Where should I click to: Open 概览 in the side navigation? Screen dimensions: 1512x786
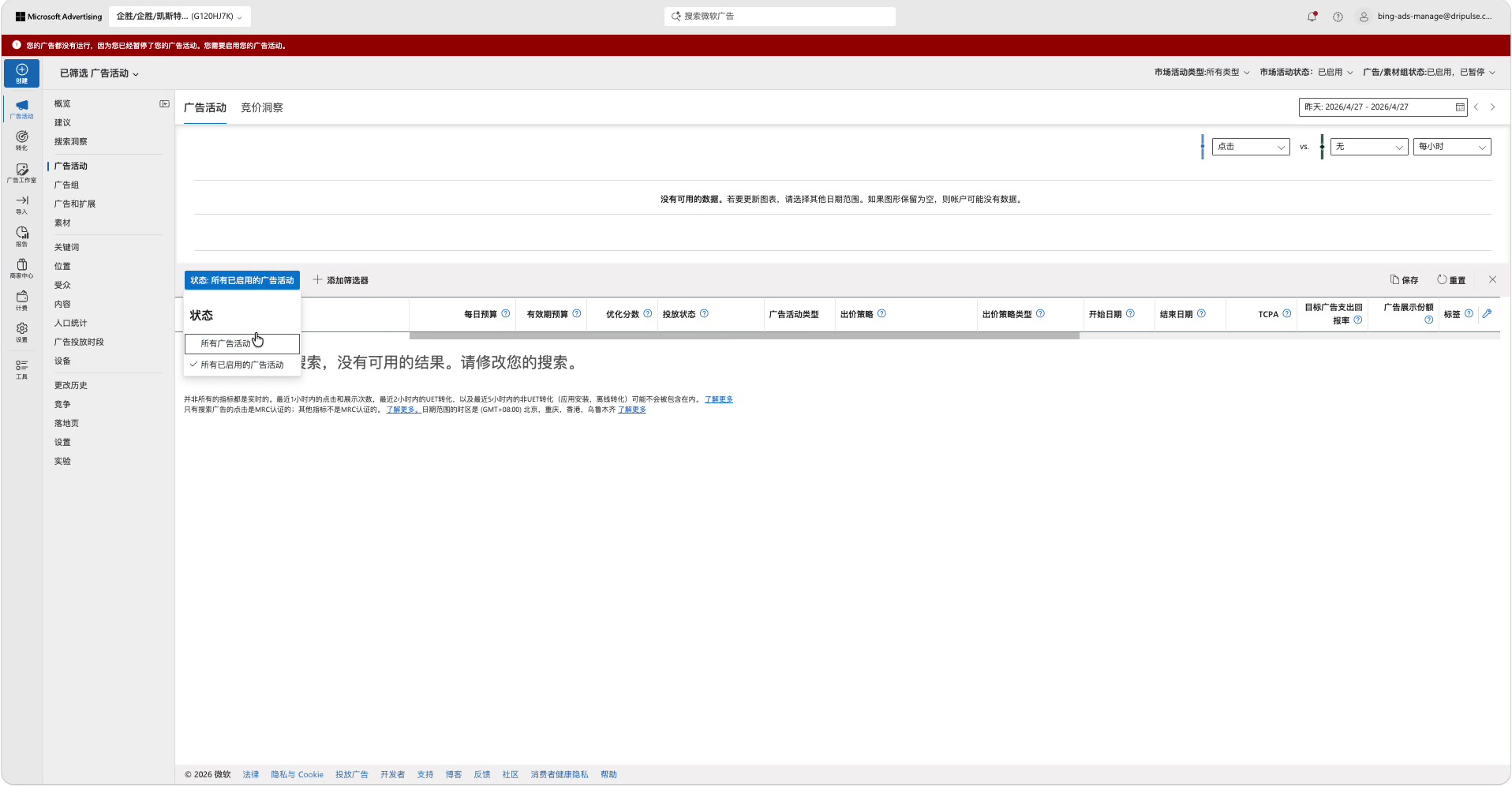(x=62, y=103)
